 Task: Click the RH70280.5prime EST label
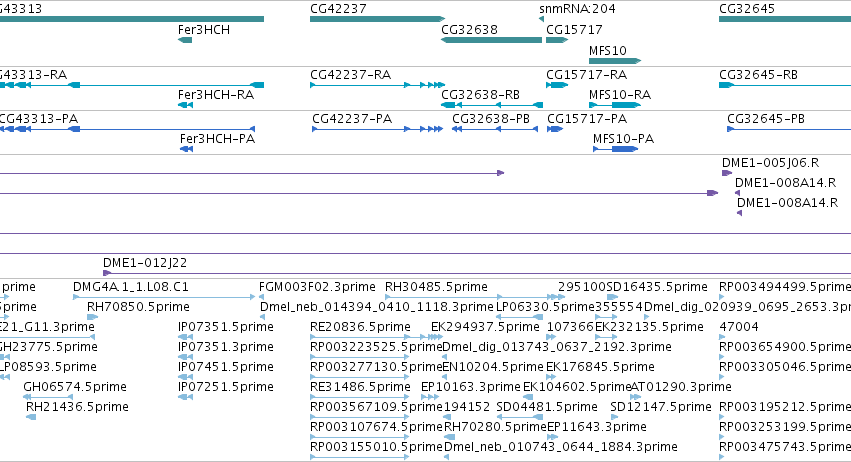click(x=495, y=427)
